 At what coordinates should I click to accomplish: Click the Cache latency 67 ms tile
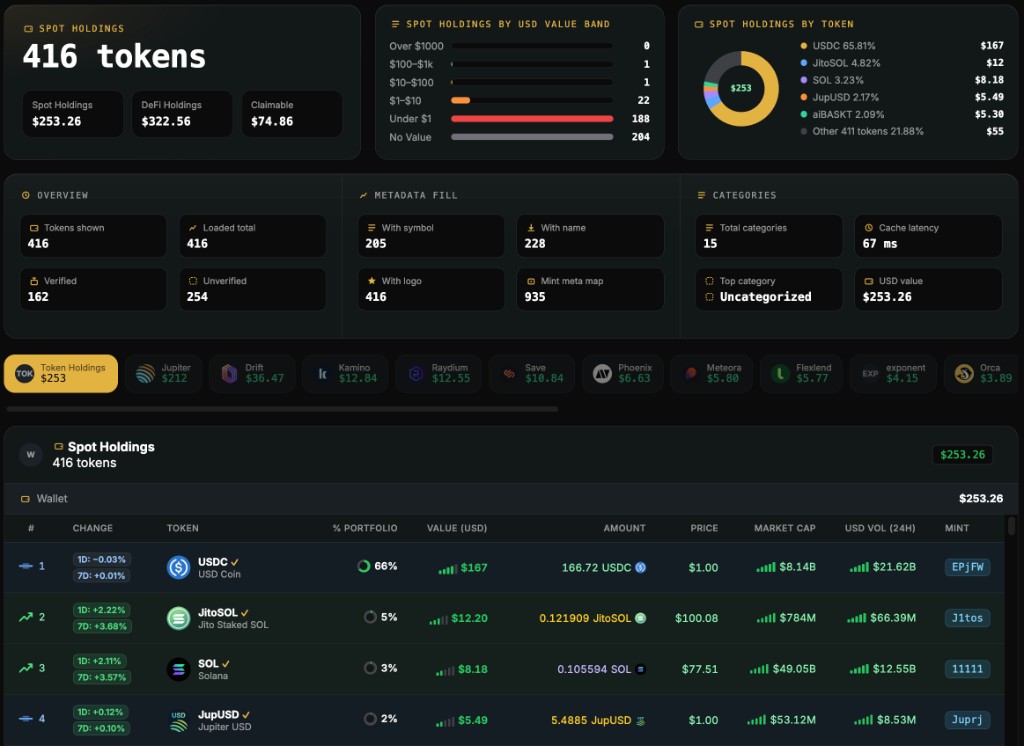click(928, 236)
